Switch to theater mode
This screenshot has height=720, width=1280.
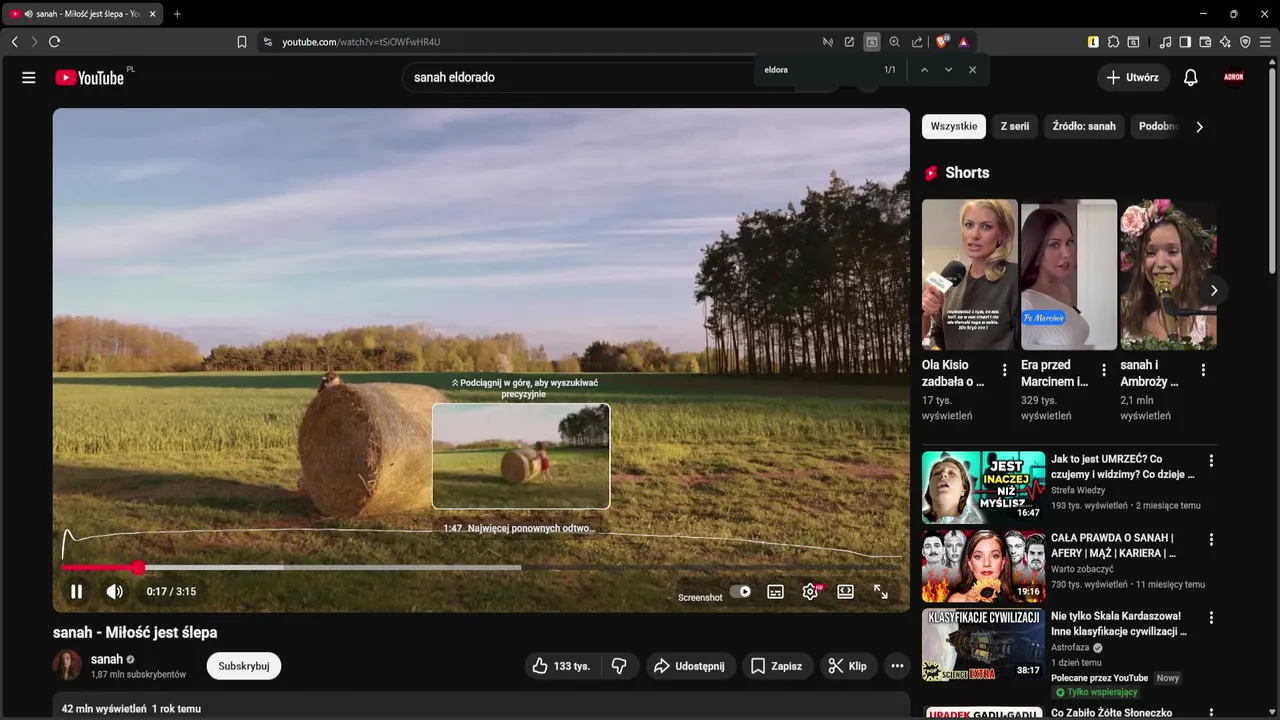point(846,591)
